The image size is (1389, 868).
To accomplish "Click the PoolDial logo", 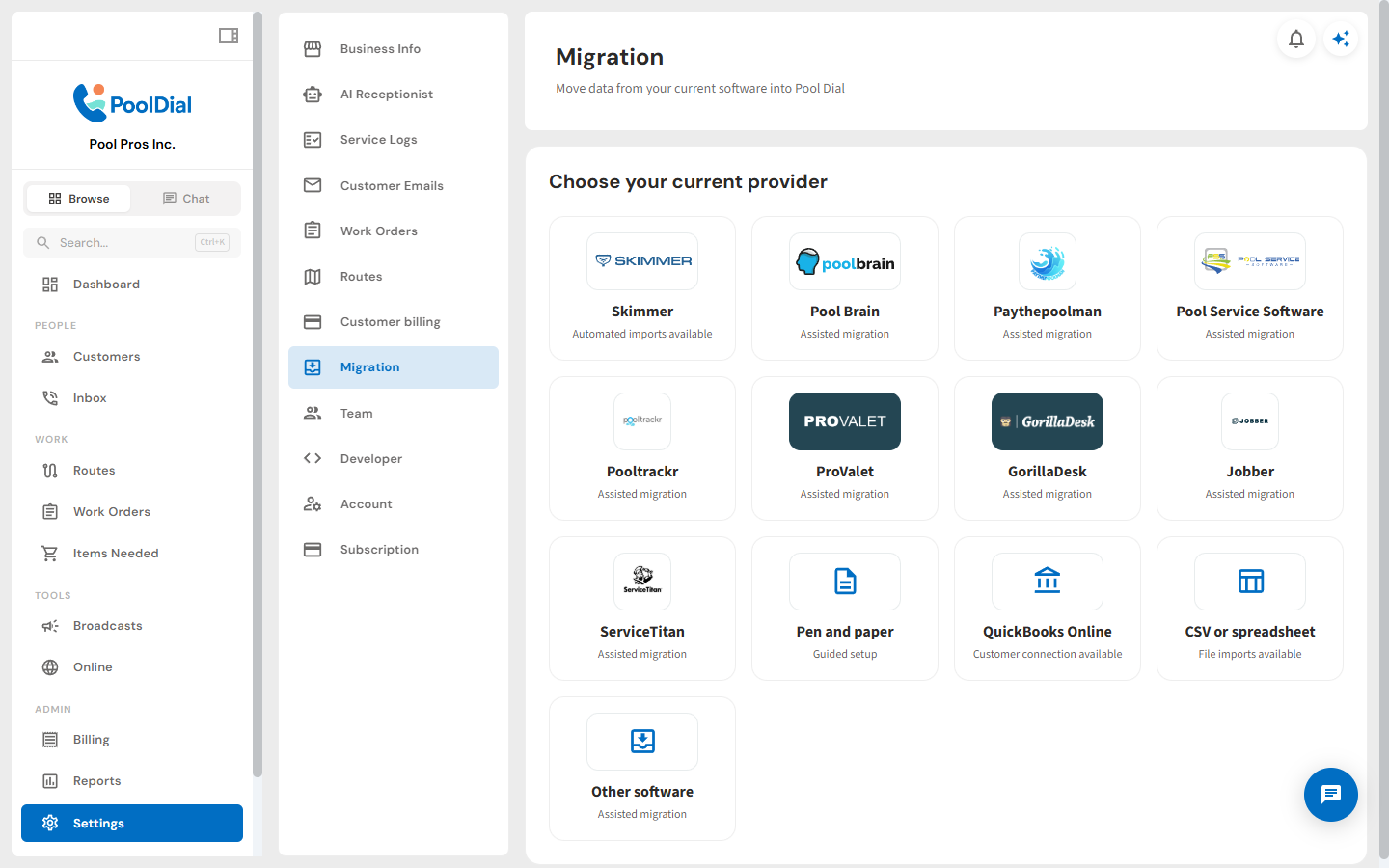I will tap(132, 103).
